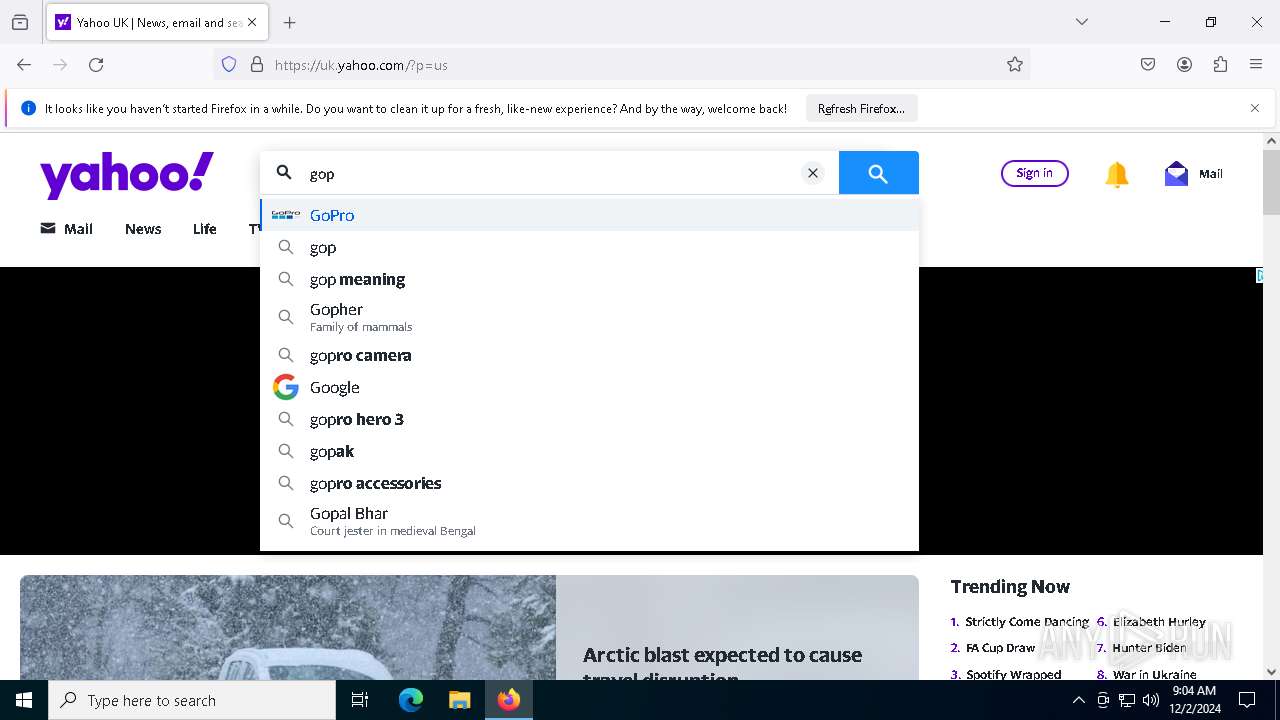Pick 'gopro accessories' suggestion
The image size is (1280, 720).
[589, 483]
